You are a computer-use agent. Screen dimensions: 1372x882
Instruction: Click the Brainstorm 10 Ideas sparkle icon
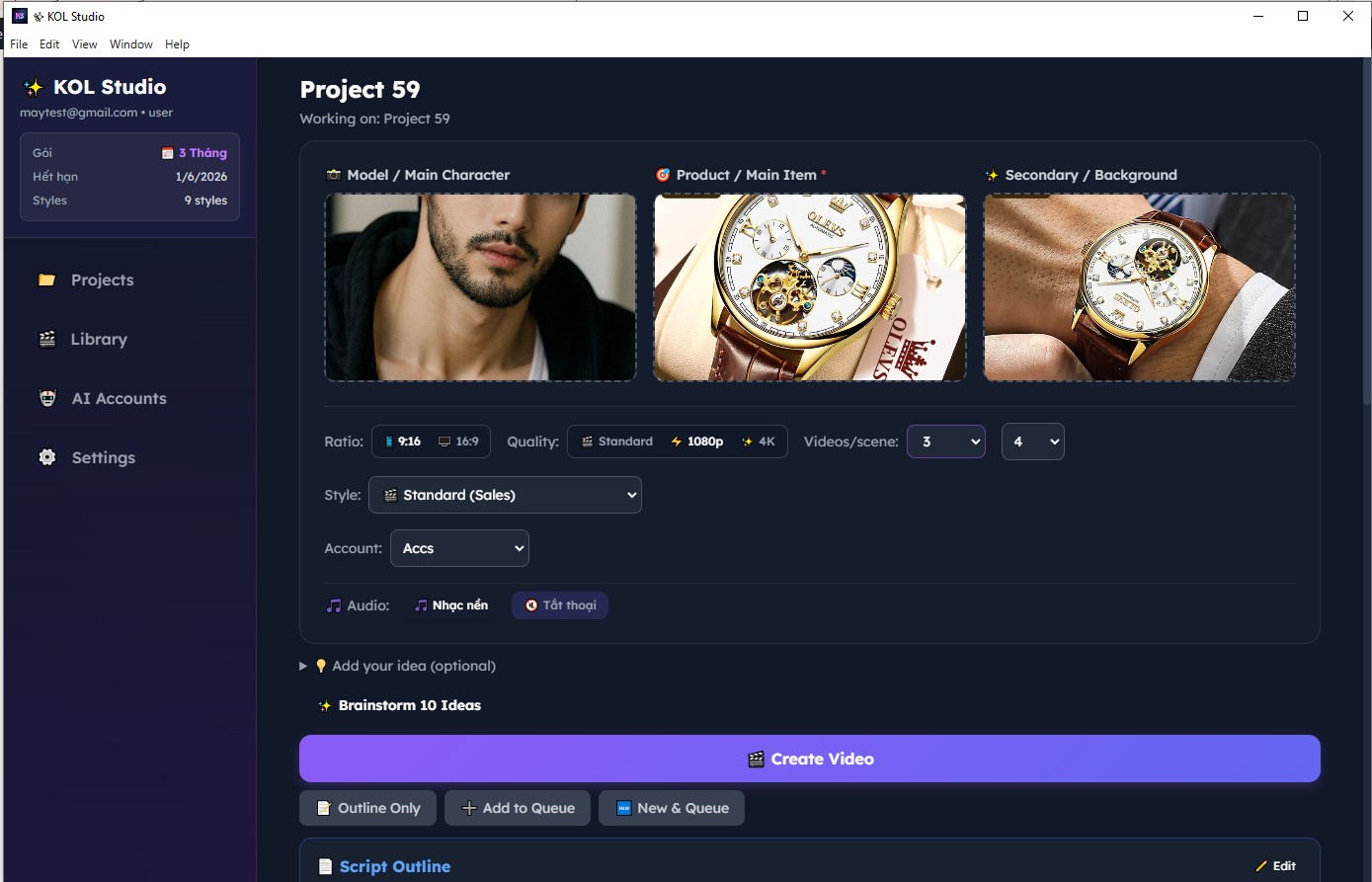pyautogui.click(x=325, y=706)
